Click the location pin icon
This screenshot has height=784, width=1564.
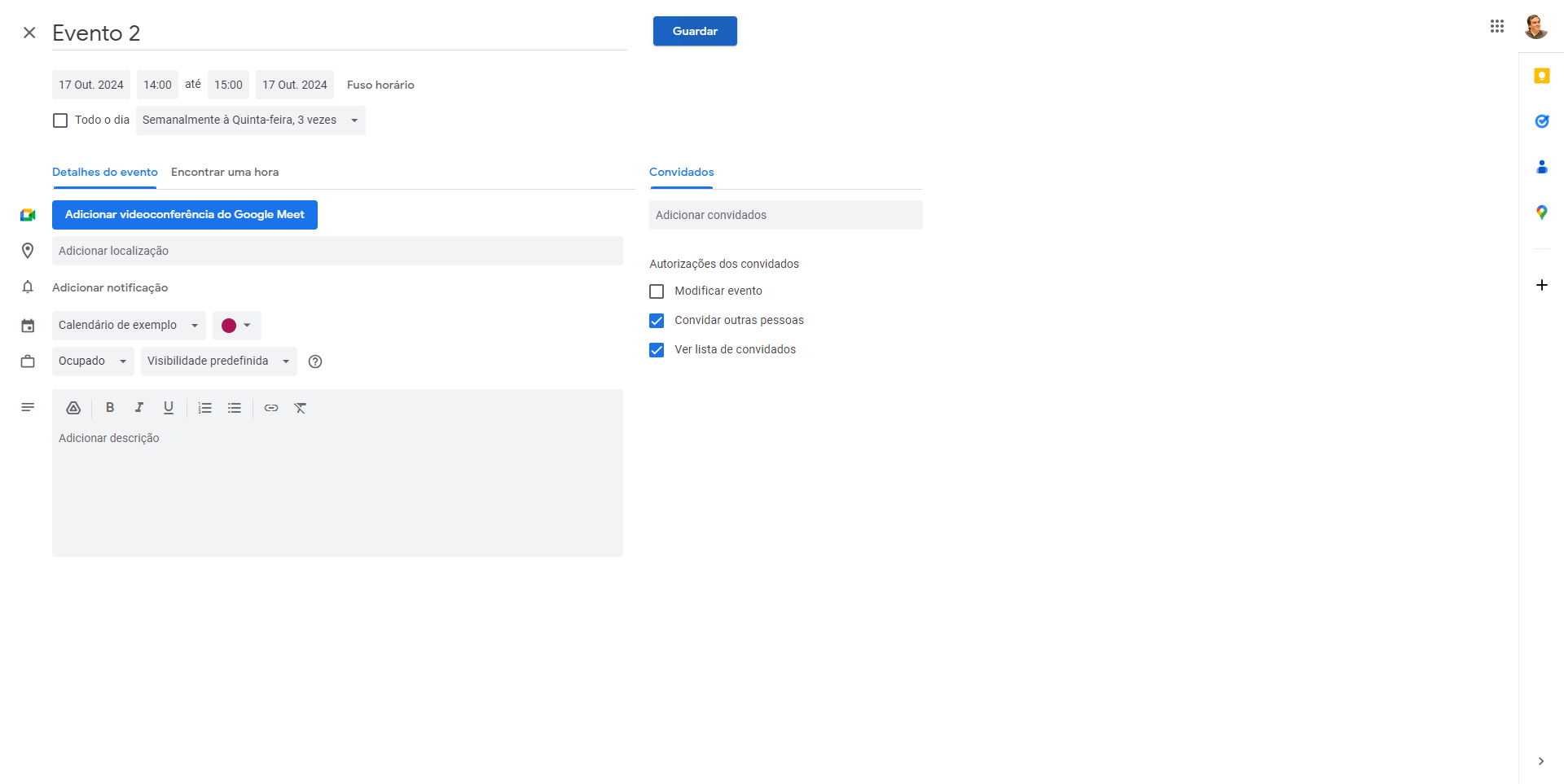coord(28,251)
